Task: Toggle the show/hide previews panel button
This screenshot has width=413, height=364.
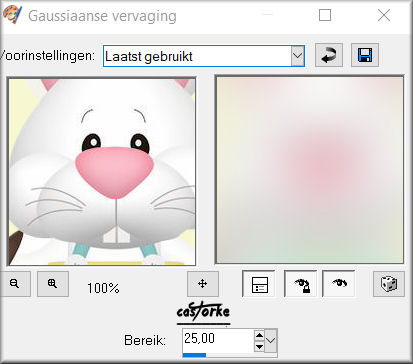Action: (259, 284)
